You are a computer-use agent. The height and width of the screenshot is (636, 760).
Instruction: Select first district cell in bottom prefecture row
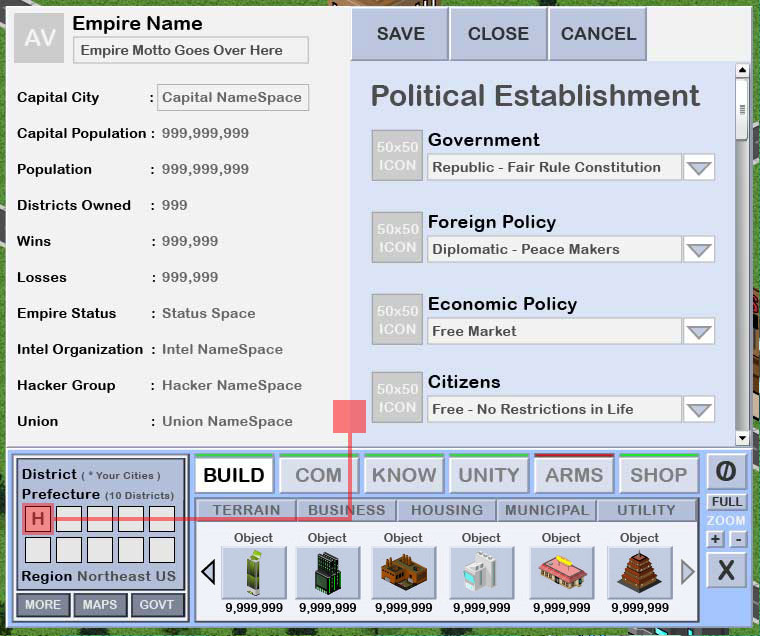click(38, 550)
